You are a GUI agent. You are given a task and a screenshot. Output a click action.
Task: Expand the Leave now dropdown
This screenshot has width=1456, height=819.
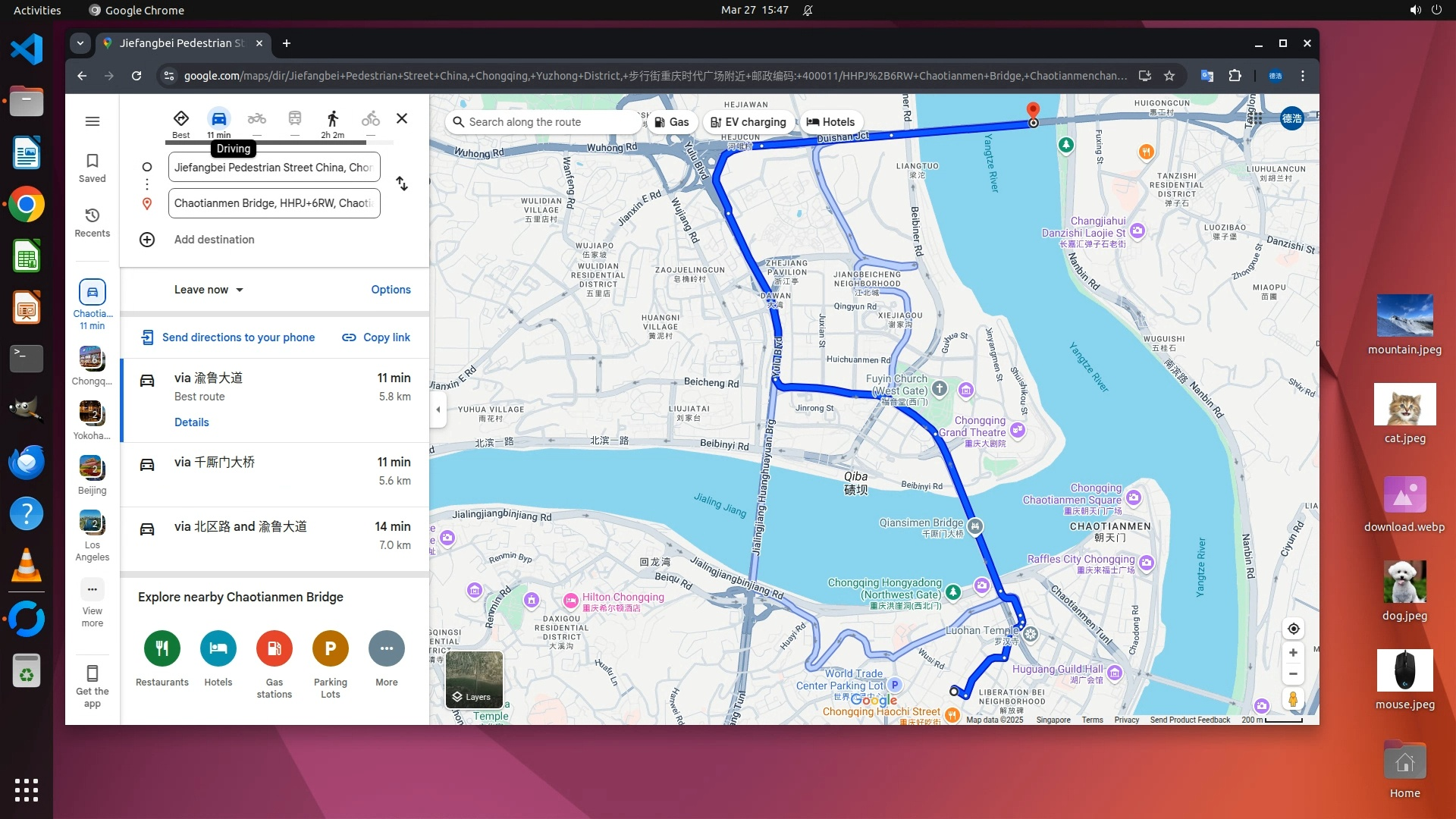(209, 290)
